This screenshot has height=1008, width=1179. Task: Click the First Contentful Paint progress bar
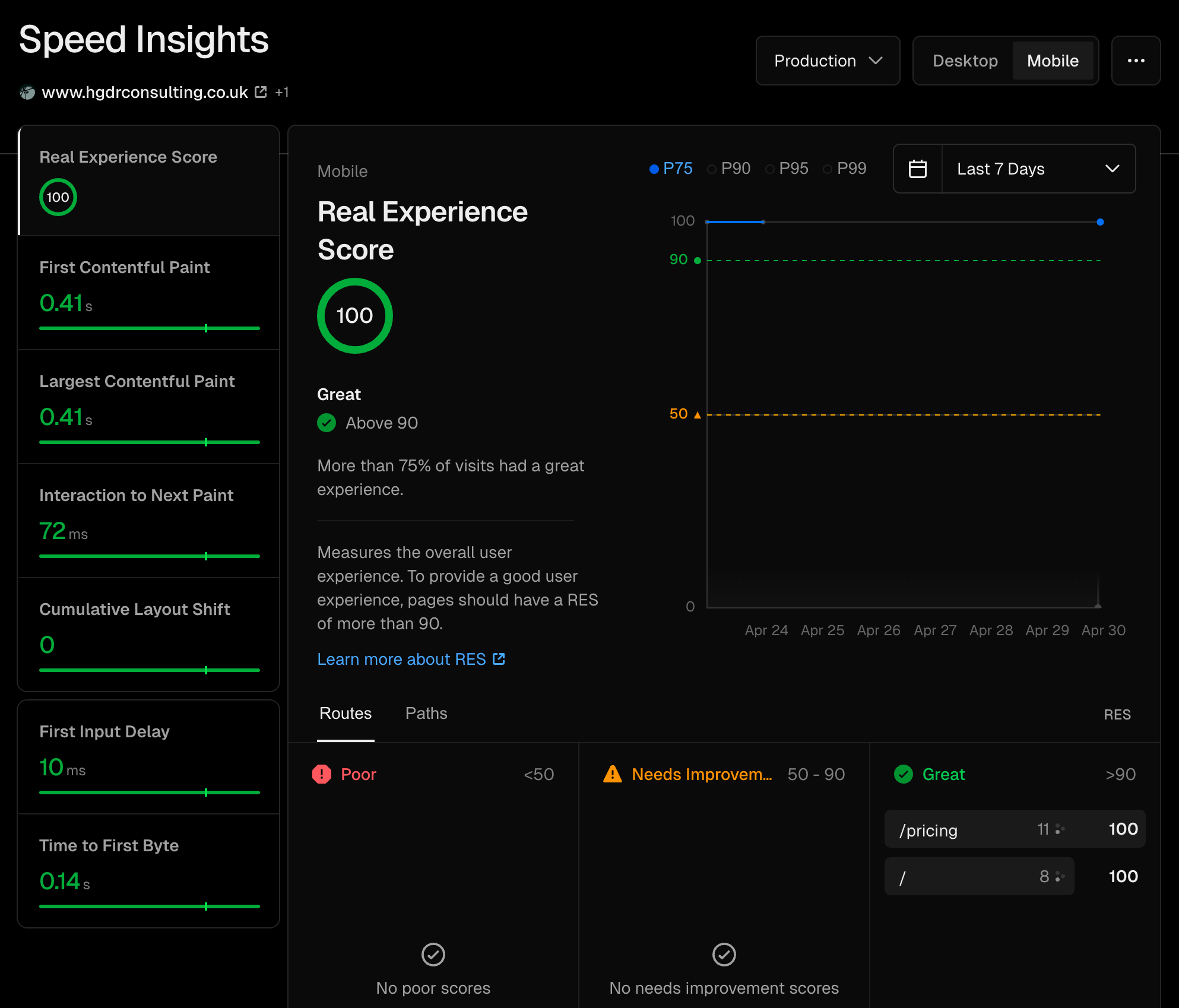149,328
